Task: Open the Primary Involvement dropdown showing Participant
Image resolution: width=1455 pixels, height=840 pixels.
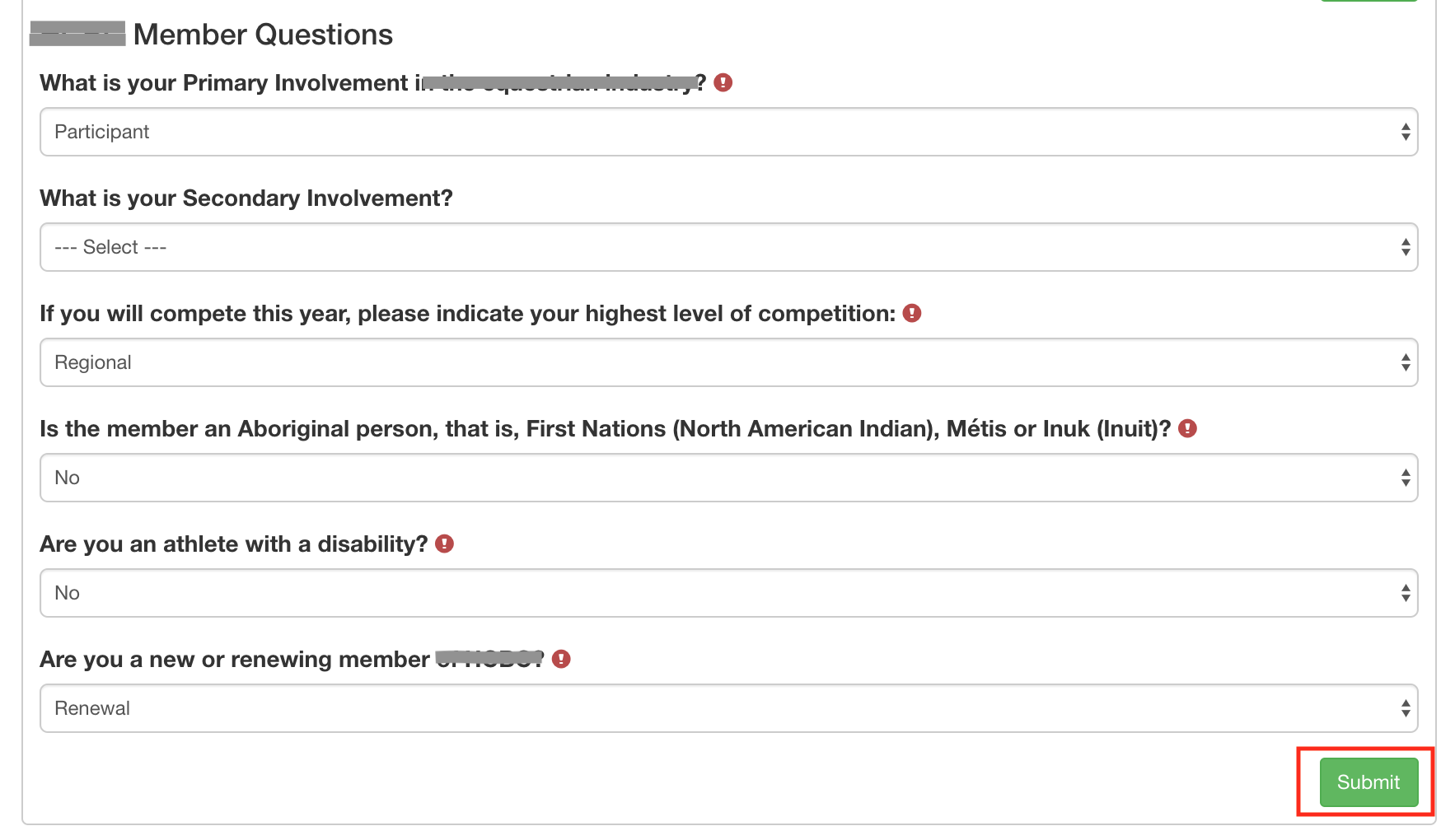Action: [728, 132]
